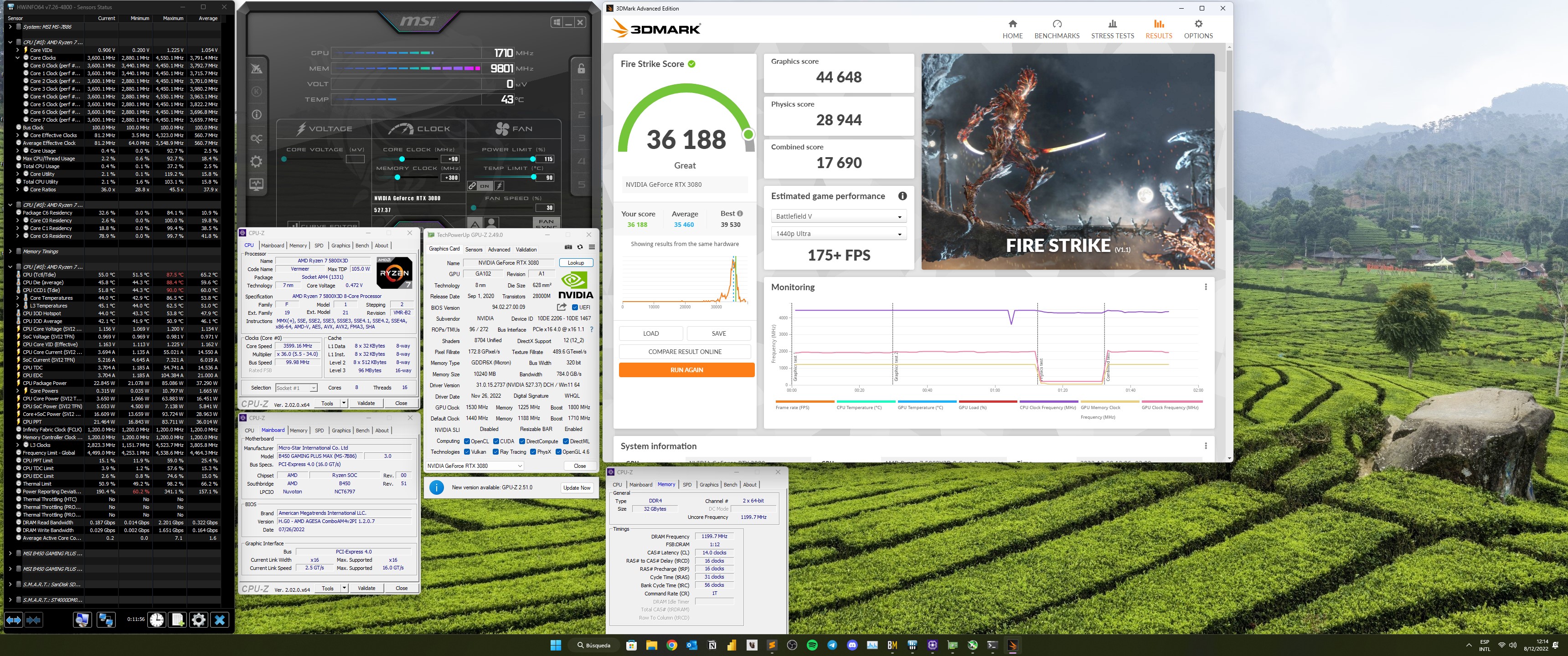Click GPU-Z Lookup button
Viewport: 1568px width, 656px height.
click(575, 263)
